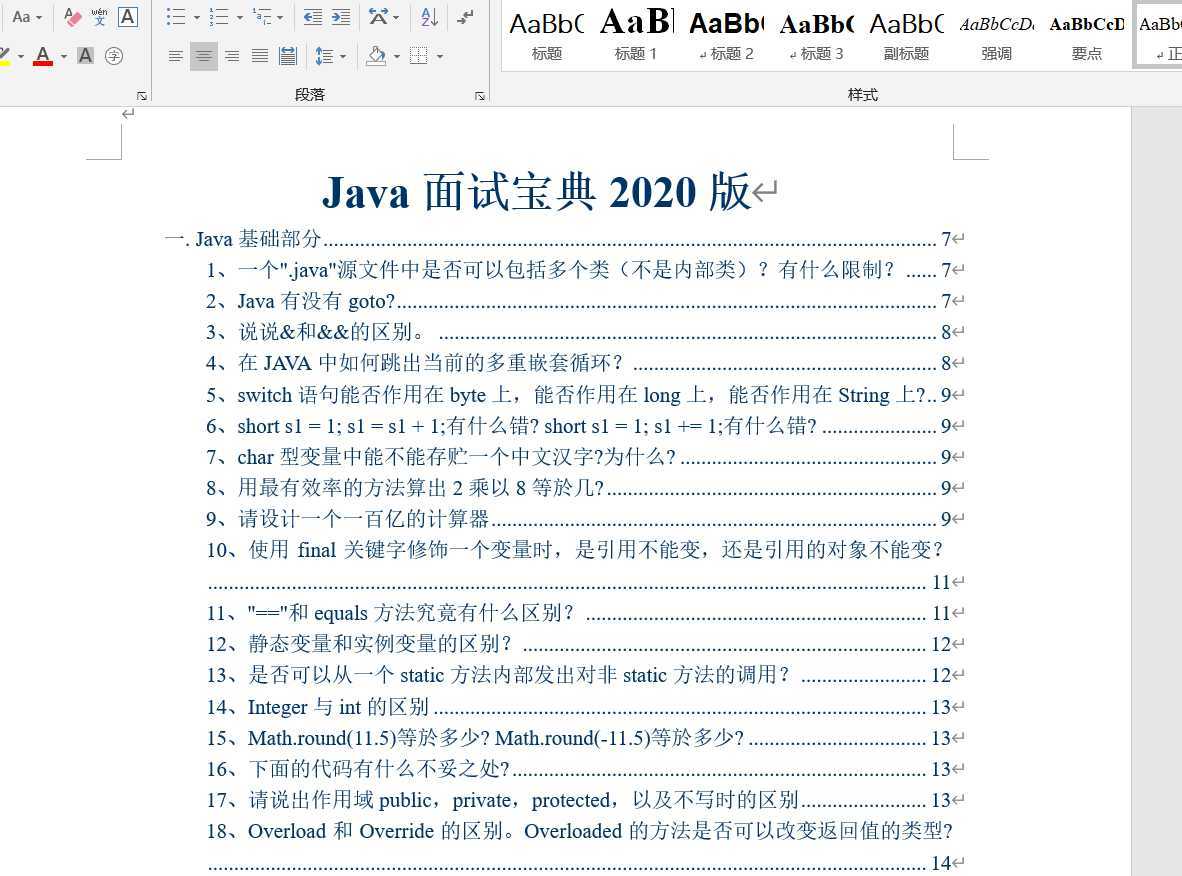Open the Asian Layout dropdown

pyautogui.click(x=384, y=17)
